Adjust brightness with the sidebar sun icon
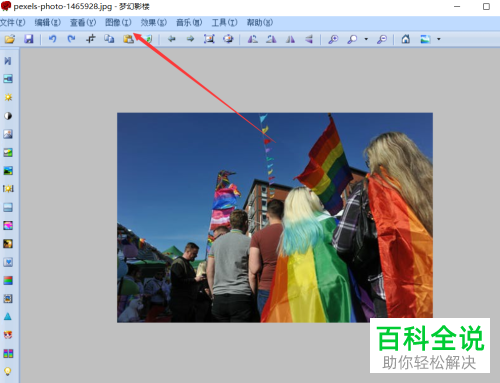This screenshot has height=383, width=500. tap(8, 97)
